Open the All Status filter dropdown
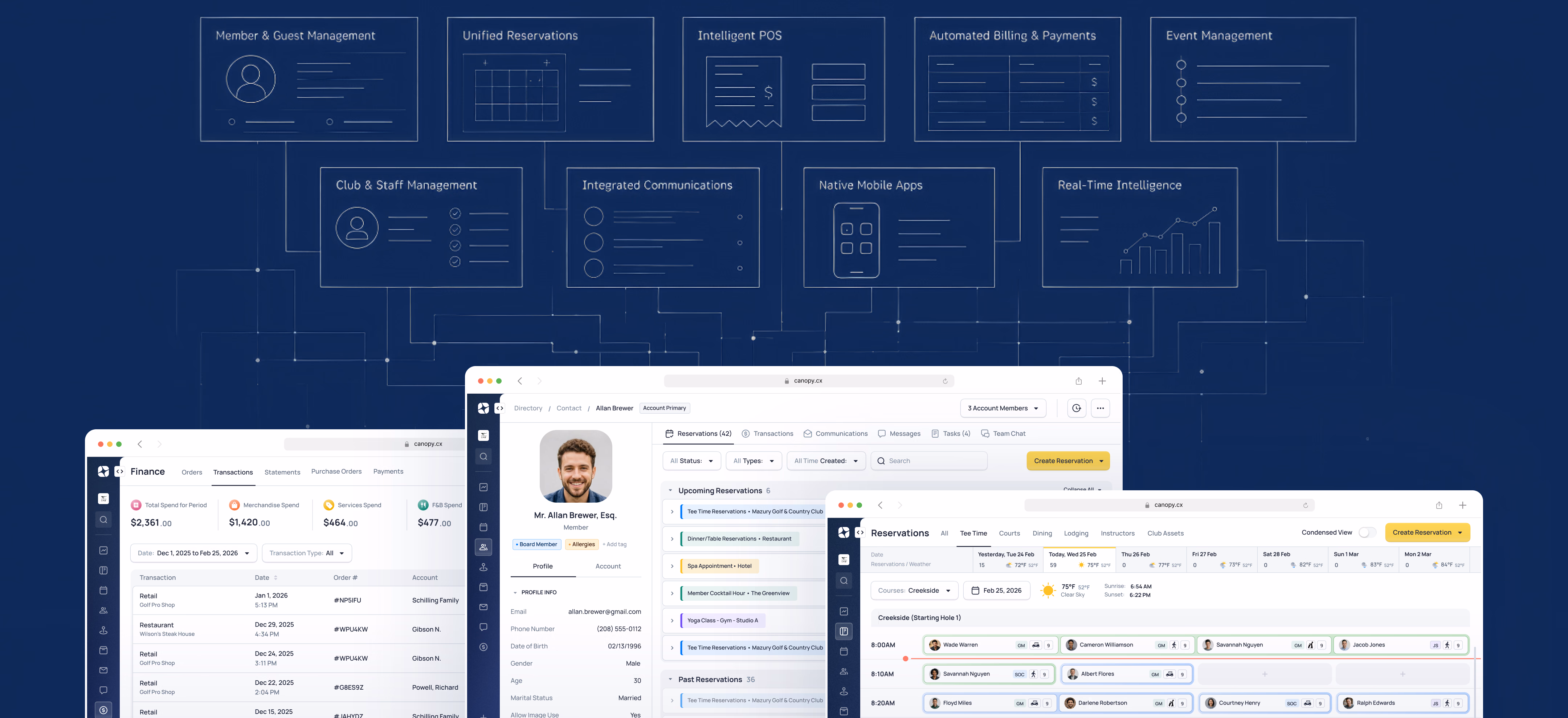This screenshot has width=1568, height=718. click(691, 461)
